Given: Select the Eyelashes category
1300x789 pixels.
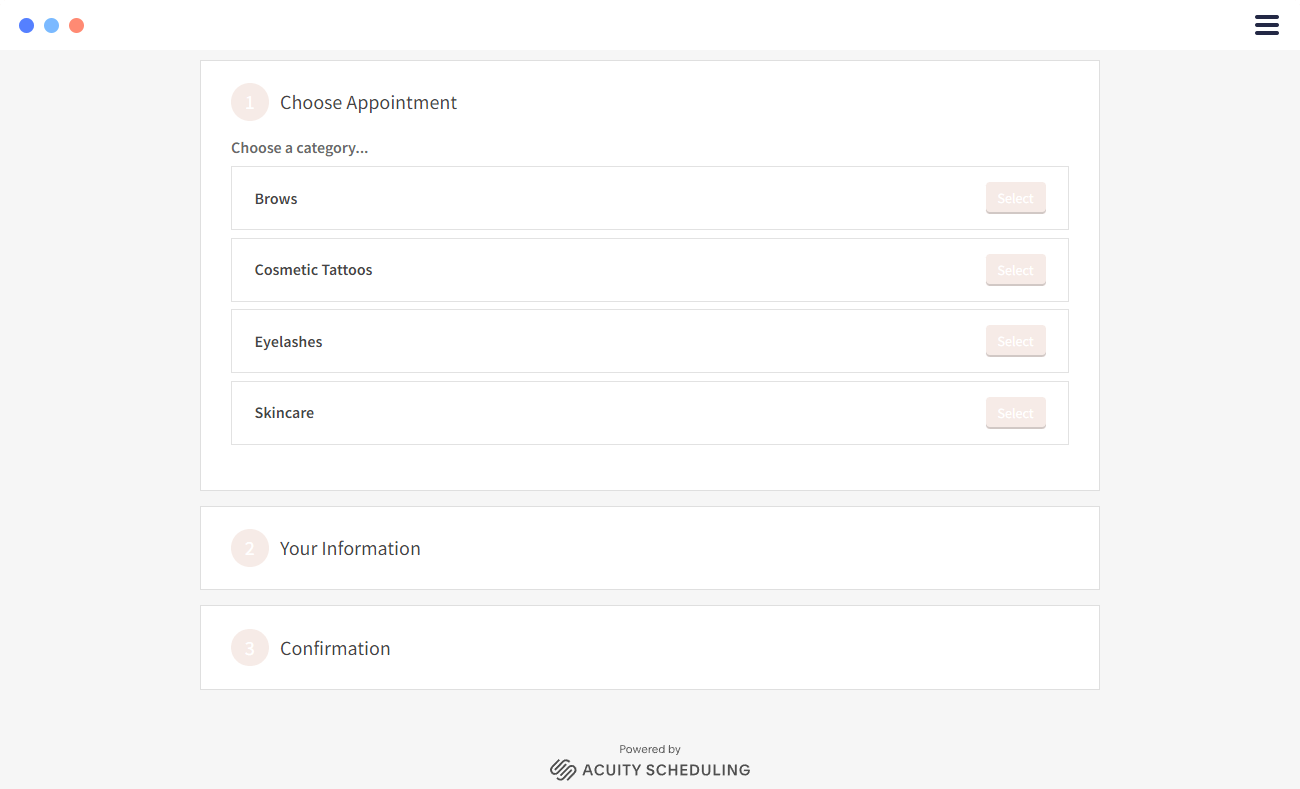Looking at the screenshot, I should 1015,341.
